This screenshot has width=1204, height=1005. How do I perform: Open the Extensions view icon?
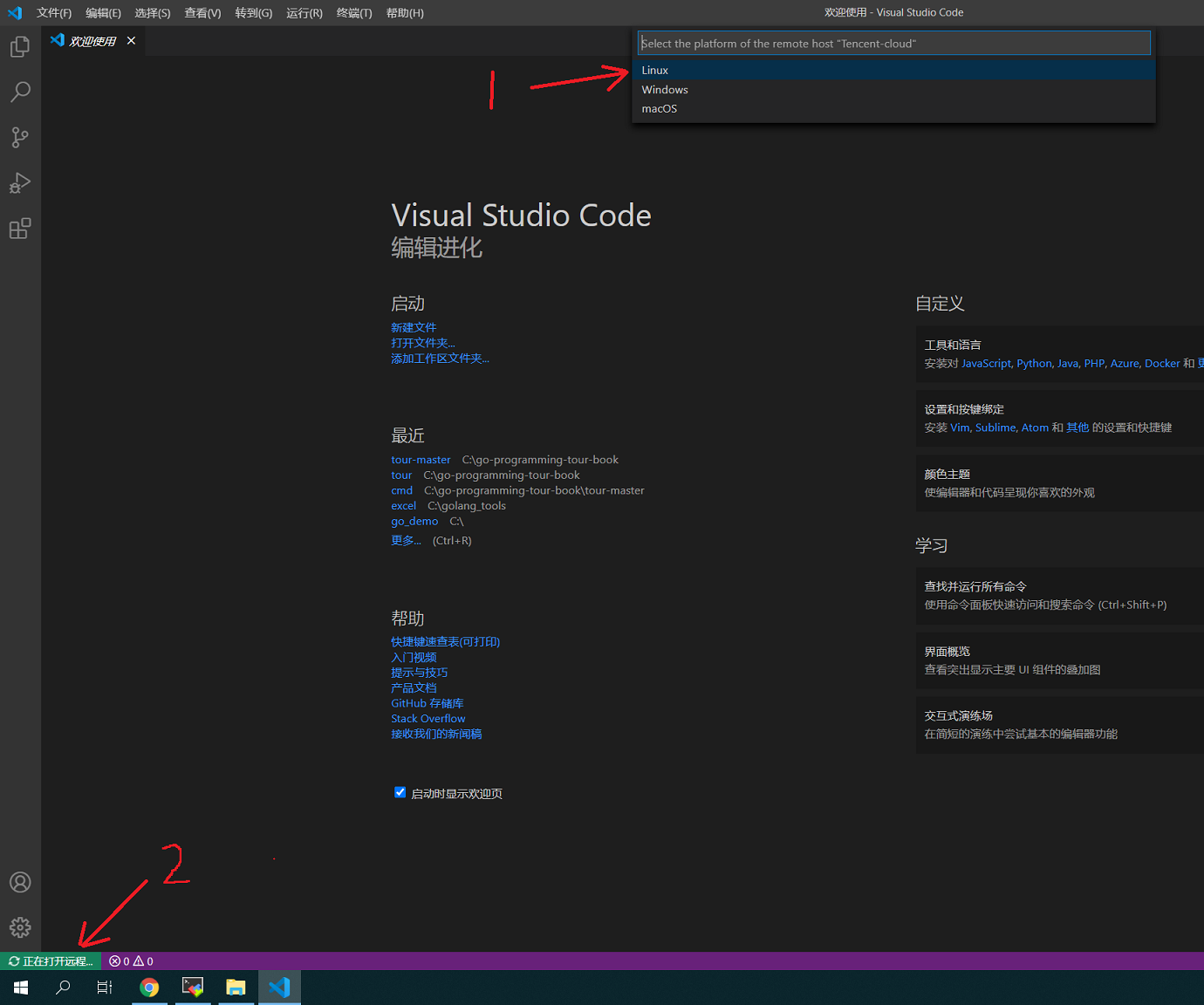(x=20, y=229)
